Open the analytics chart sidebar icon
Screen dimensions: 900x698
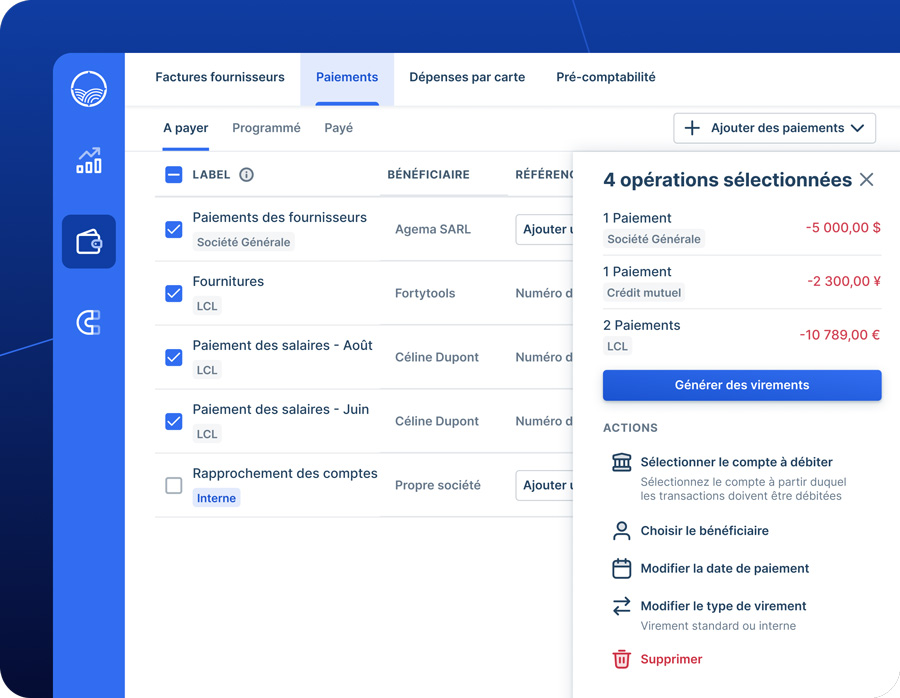(x=89, y=161)
